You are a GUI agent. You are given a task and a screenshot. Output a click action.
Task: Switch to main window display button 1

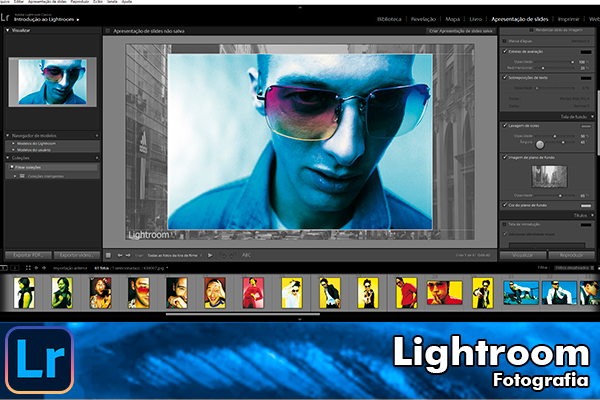coord(3,268)
